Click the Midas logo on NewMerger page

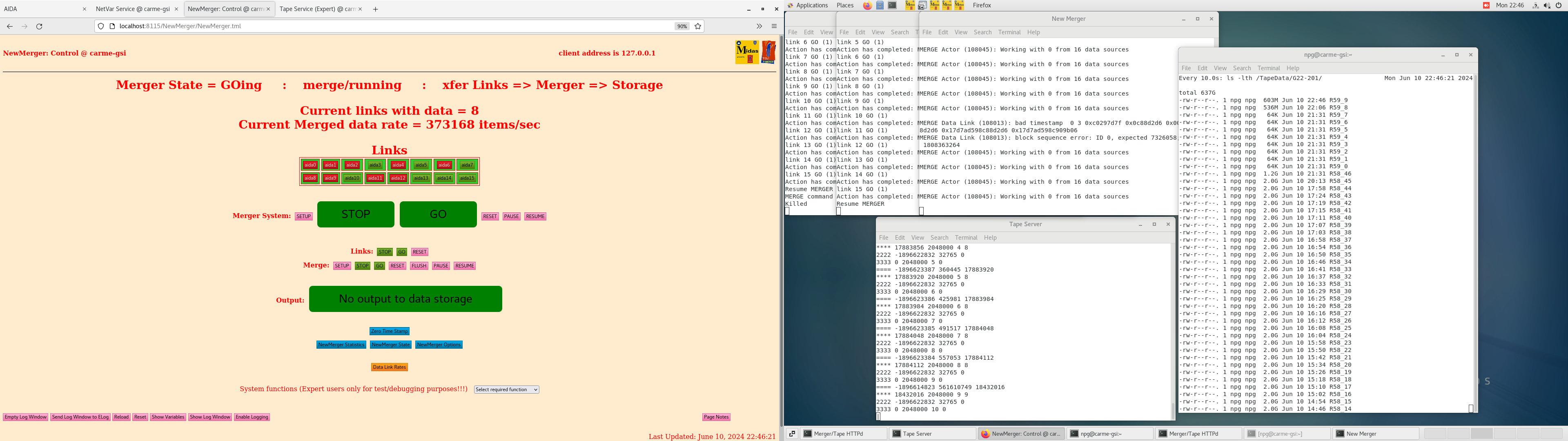[747, 52]
